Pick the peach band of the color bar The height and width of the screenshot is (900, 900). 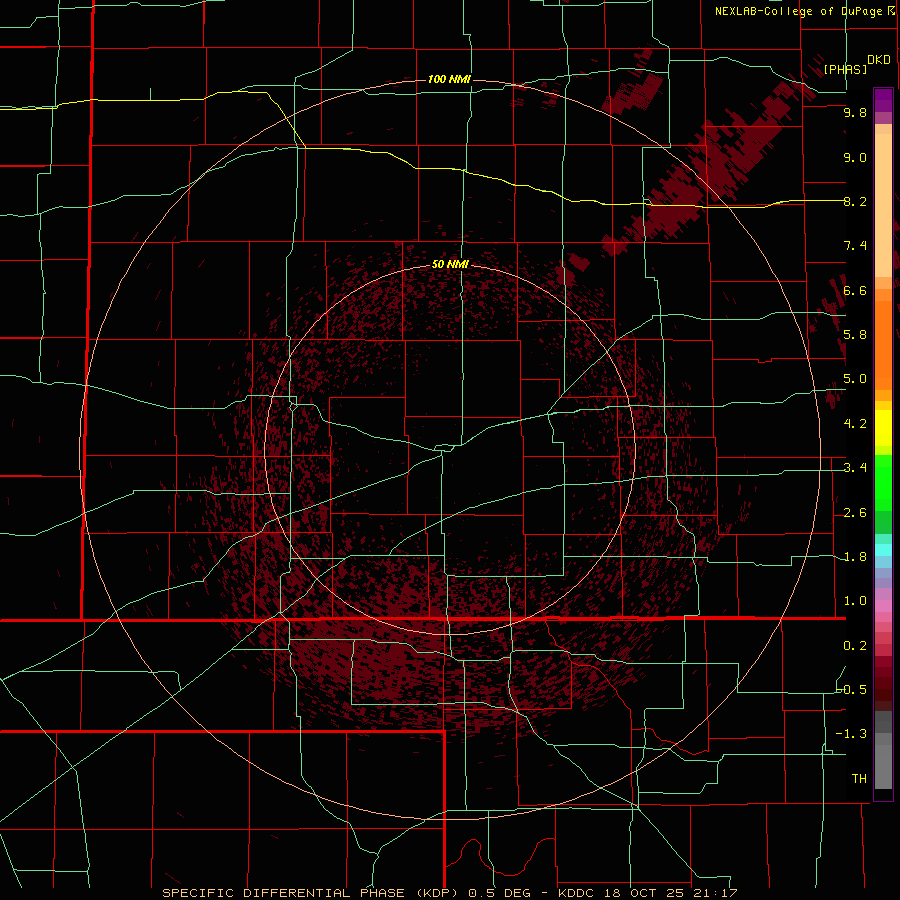[x=883, y=205]
